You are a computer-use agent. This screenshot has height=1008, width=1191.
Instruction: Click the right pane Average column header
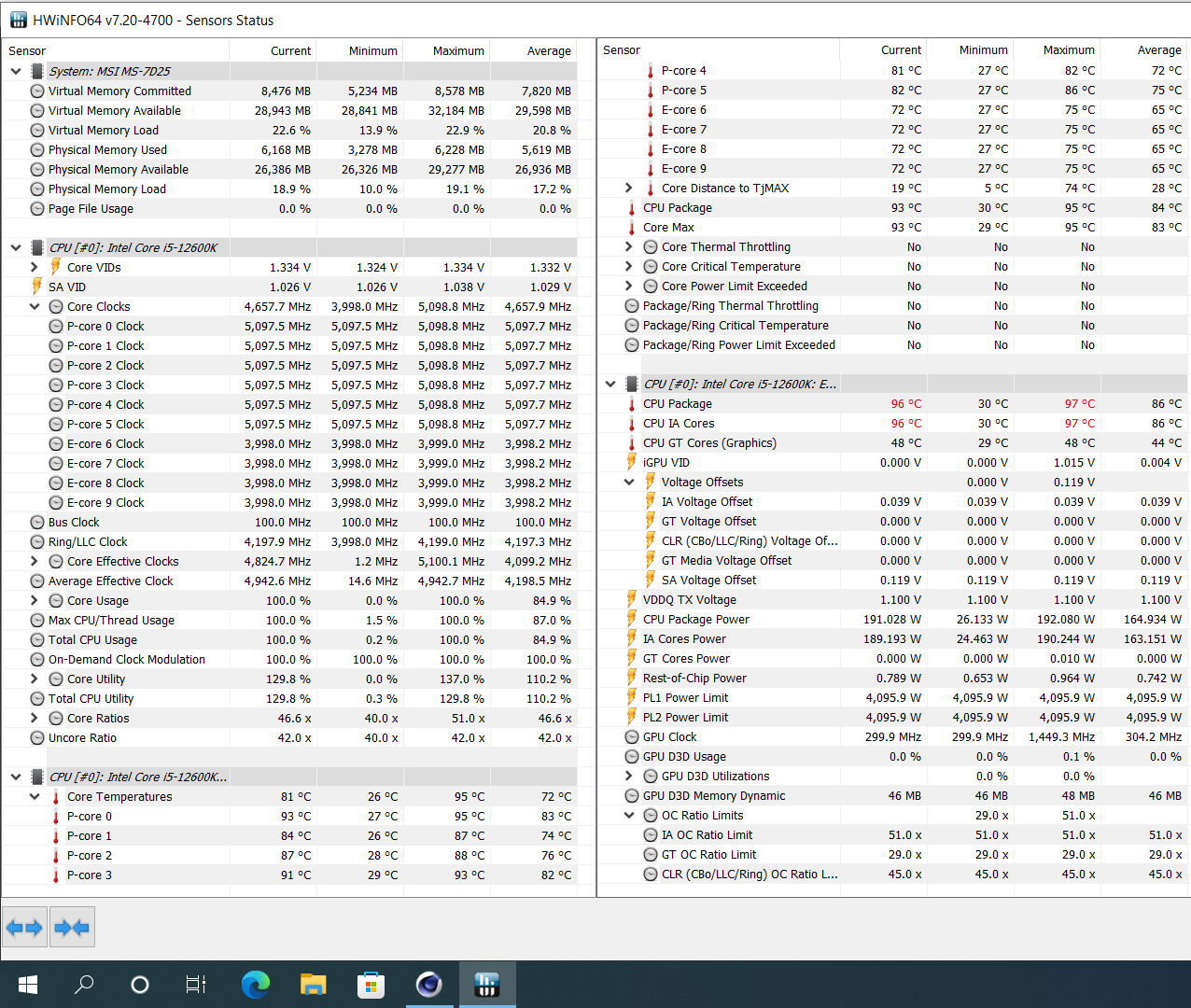(x=1143, y=50)
